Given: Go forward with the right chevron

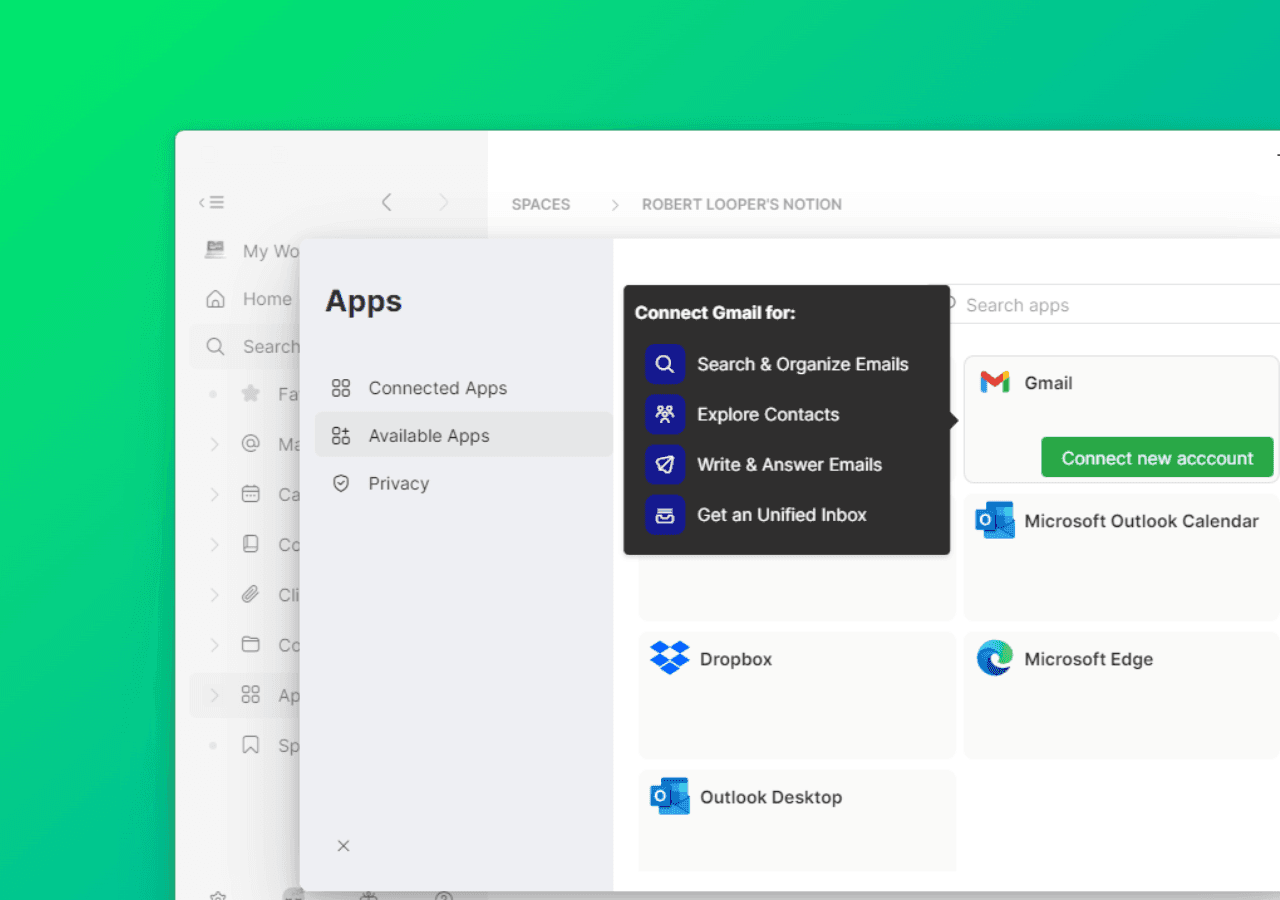Looking at the screenshot, I should (x=444, y=202).
